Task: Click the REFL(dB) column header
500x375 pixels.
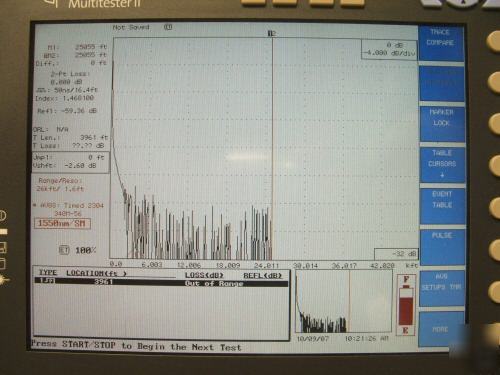Action: point(263,275)
